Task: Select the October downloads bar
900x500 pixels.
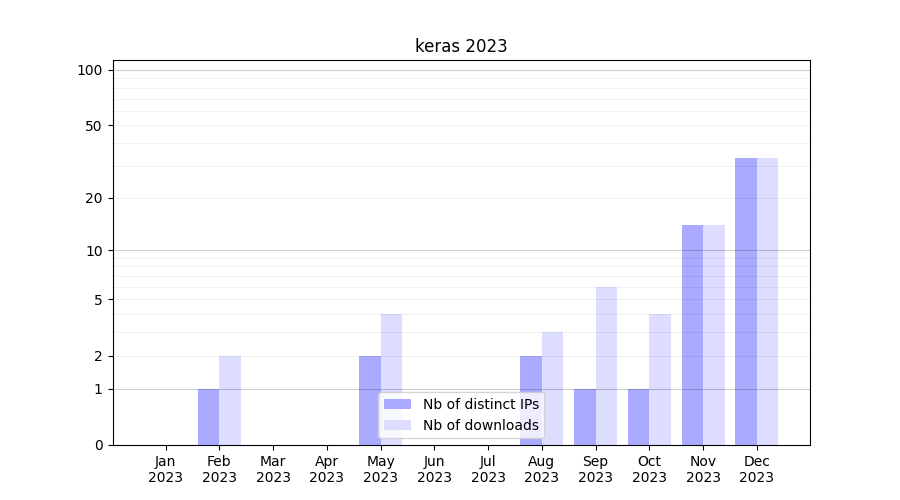Action: pos(660,380)
